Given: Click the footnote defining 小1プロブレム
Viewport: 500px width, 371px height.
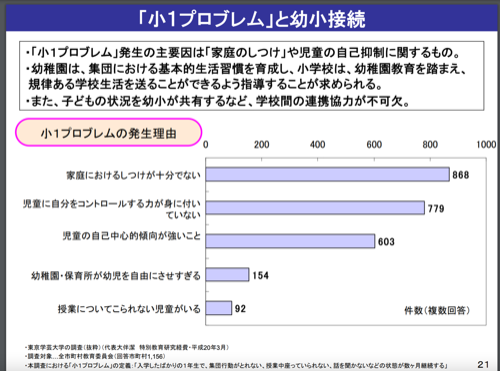Looking at the screenshot, I should click(236, 366).
